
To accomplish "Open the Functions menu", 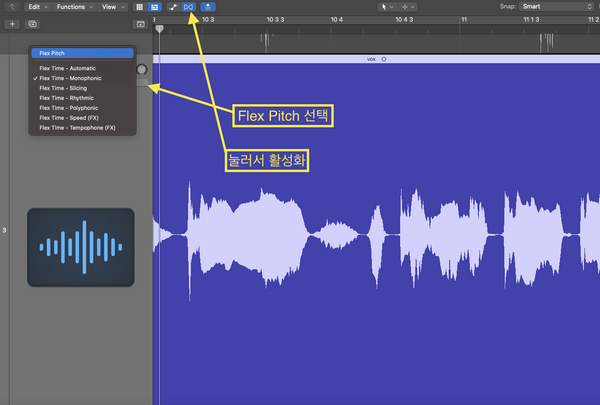I will [74, 6].
